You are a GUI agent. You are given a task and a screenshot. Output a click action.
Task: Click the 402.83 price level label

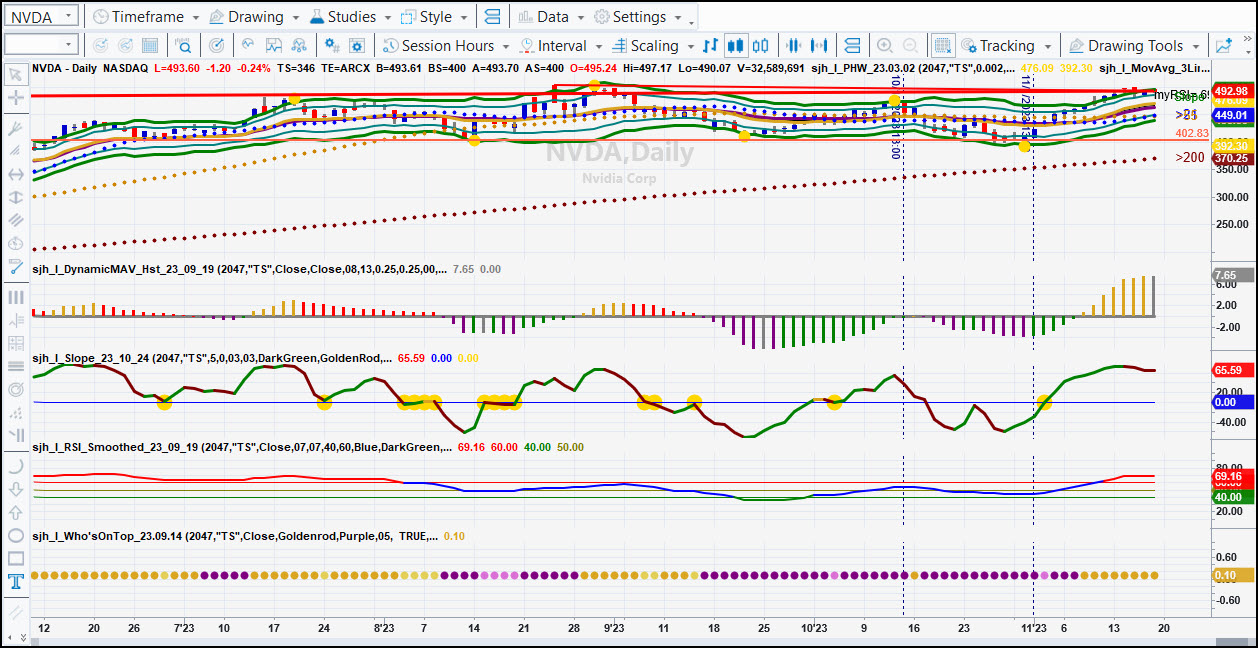point(1192,133)
